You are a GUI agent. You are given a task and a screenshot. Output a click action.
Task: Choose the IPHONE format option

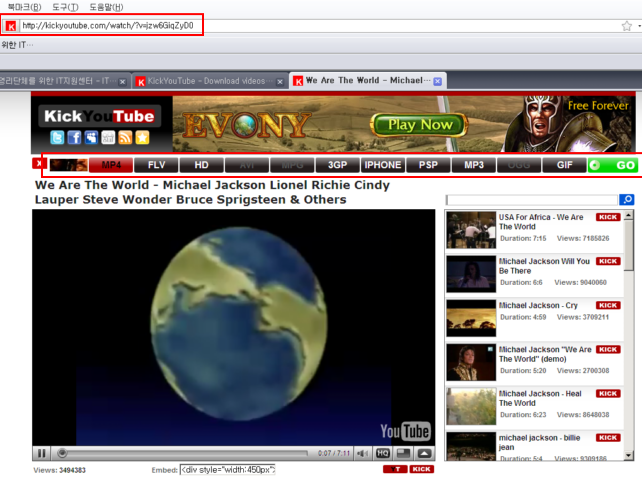click(382, 165)
